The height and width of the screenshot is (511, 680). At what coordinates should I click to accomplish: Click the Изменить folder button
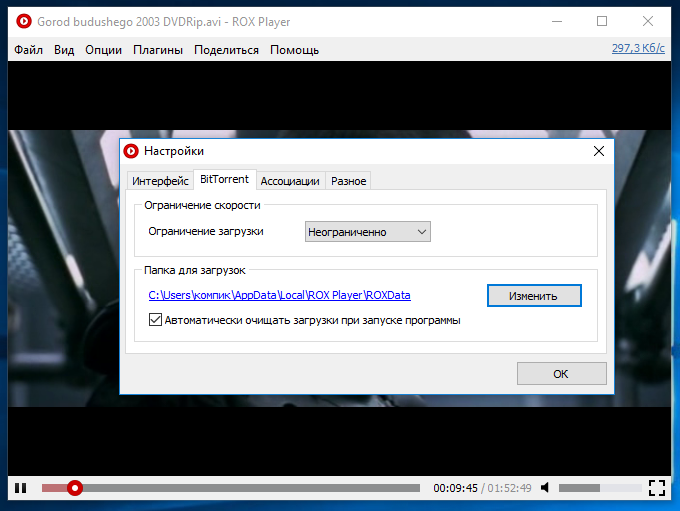534,296
